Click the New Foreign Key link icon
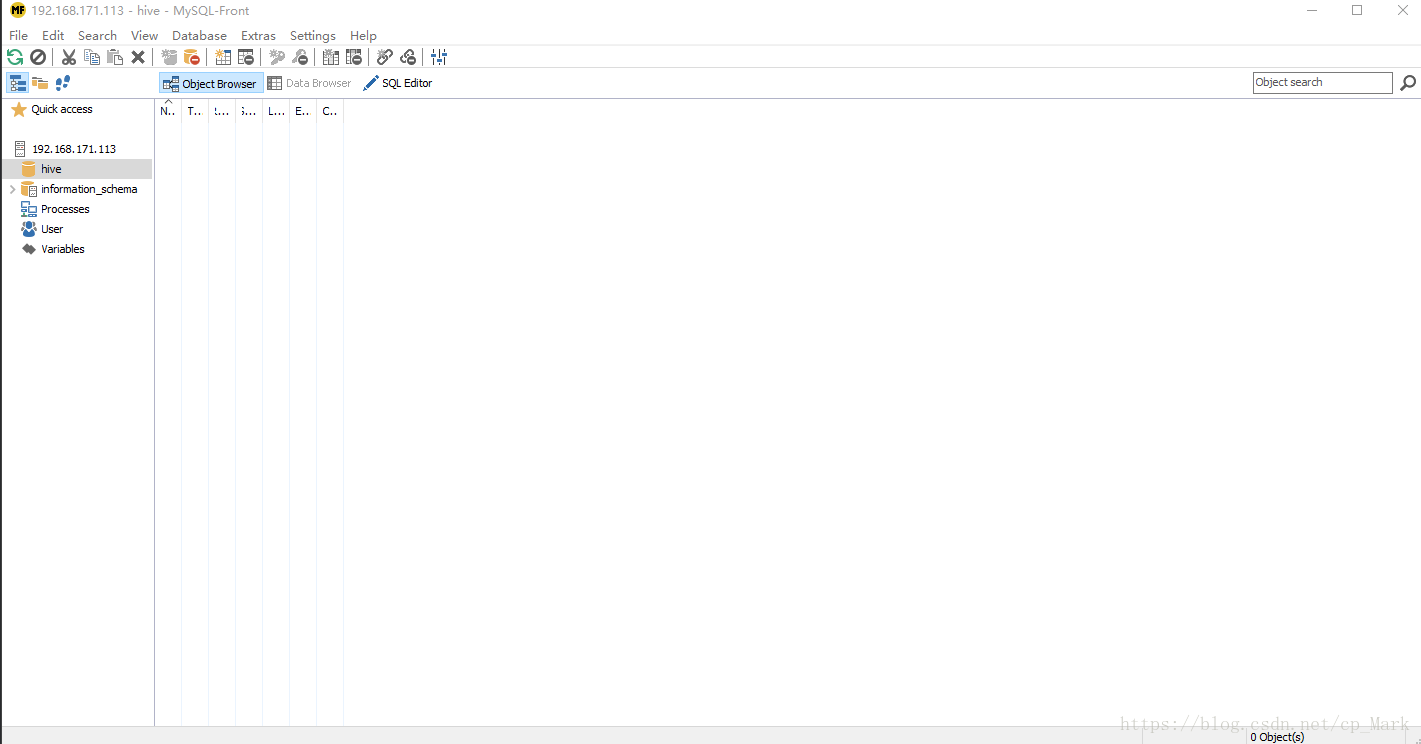This screenshot has width=1421, height=744. (385, 58)
